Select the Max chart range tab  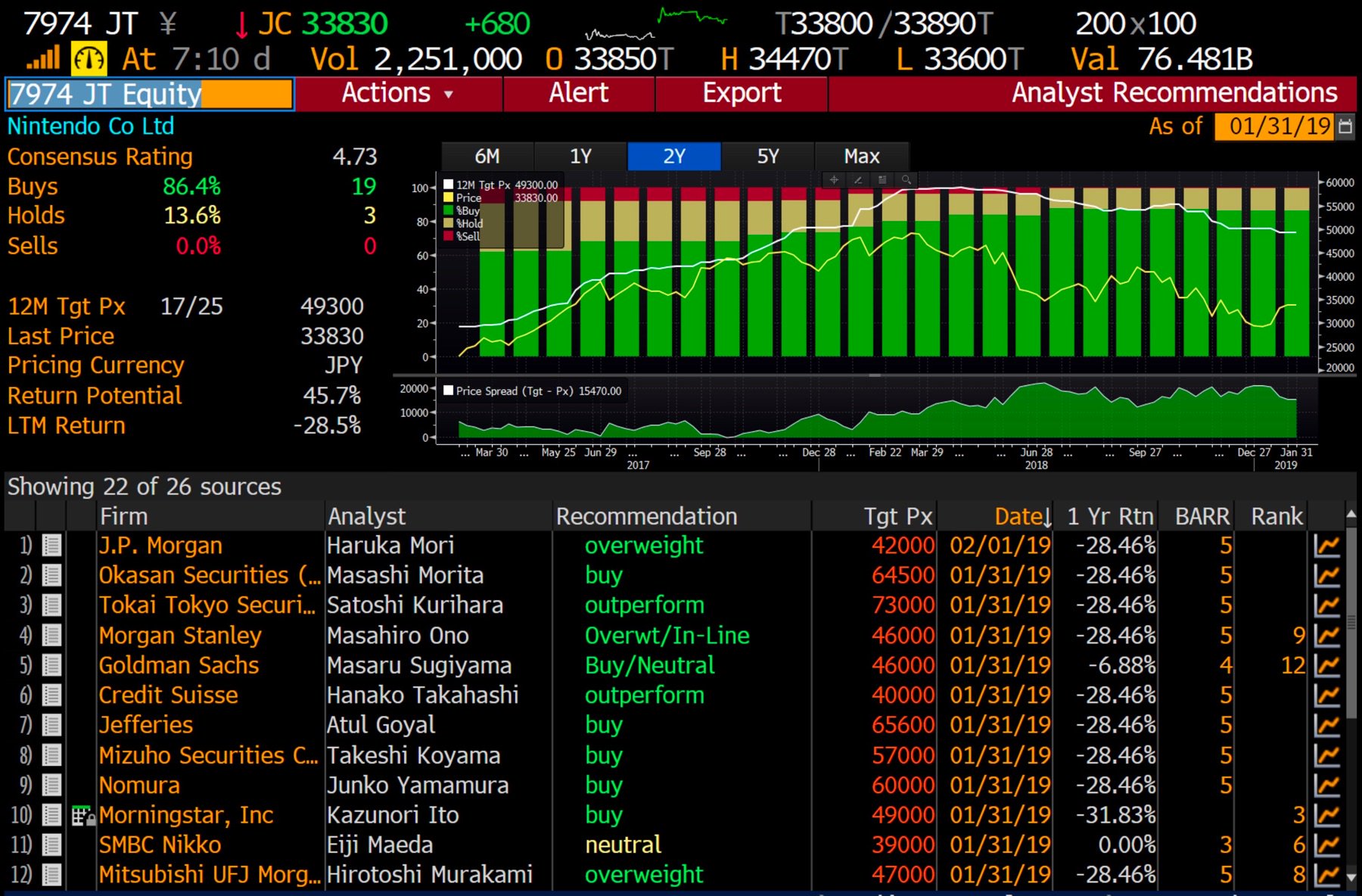862,157
